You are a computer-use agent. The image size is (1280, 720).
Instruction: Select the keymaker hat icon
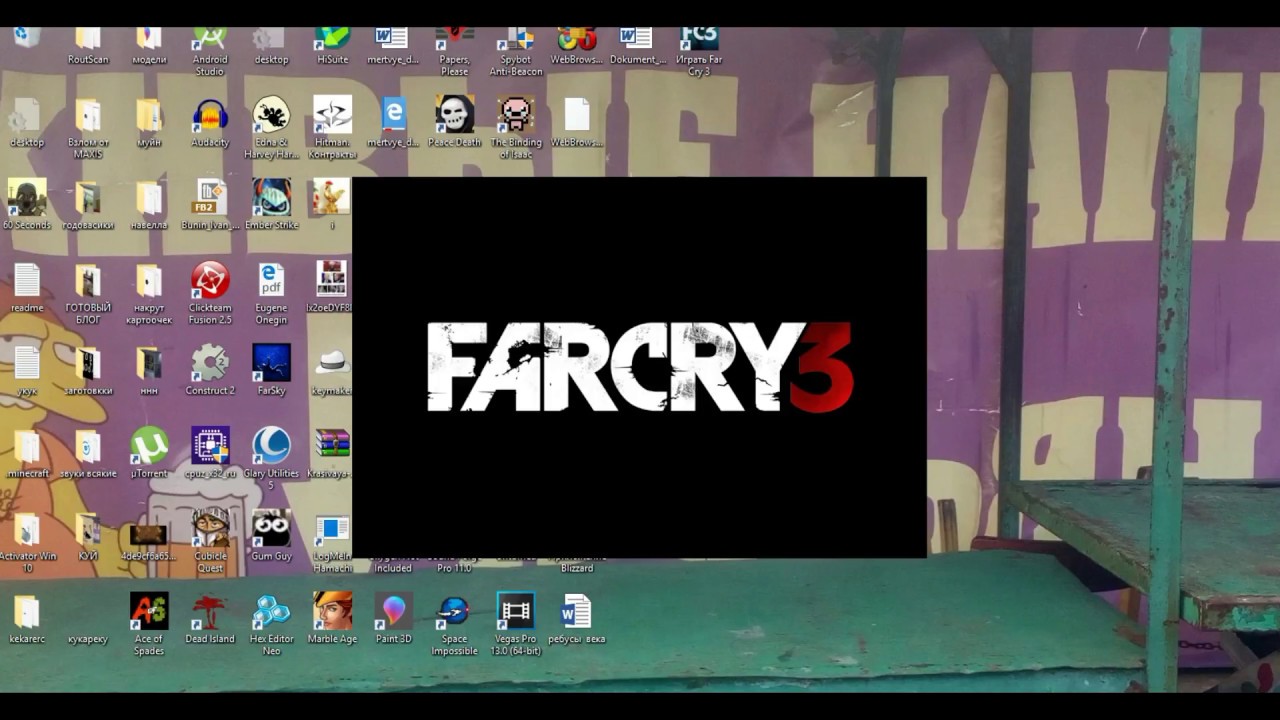(x=332, y=370)
